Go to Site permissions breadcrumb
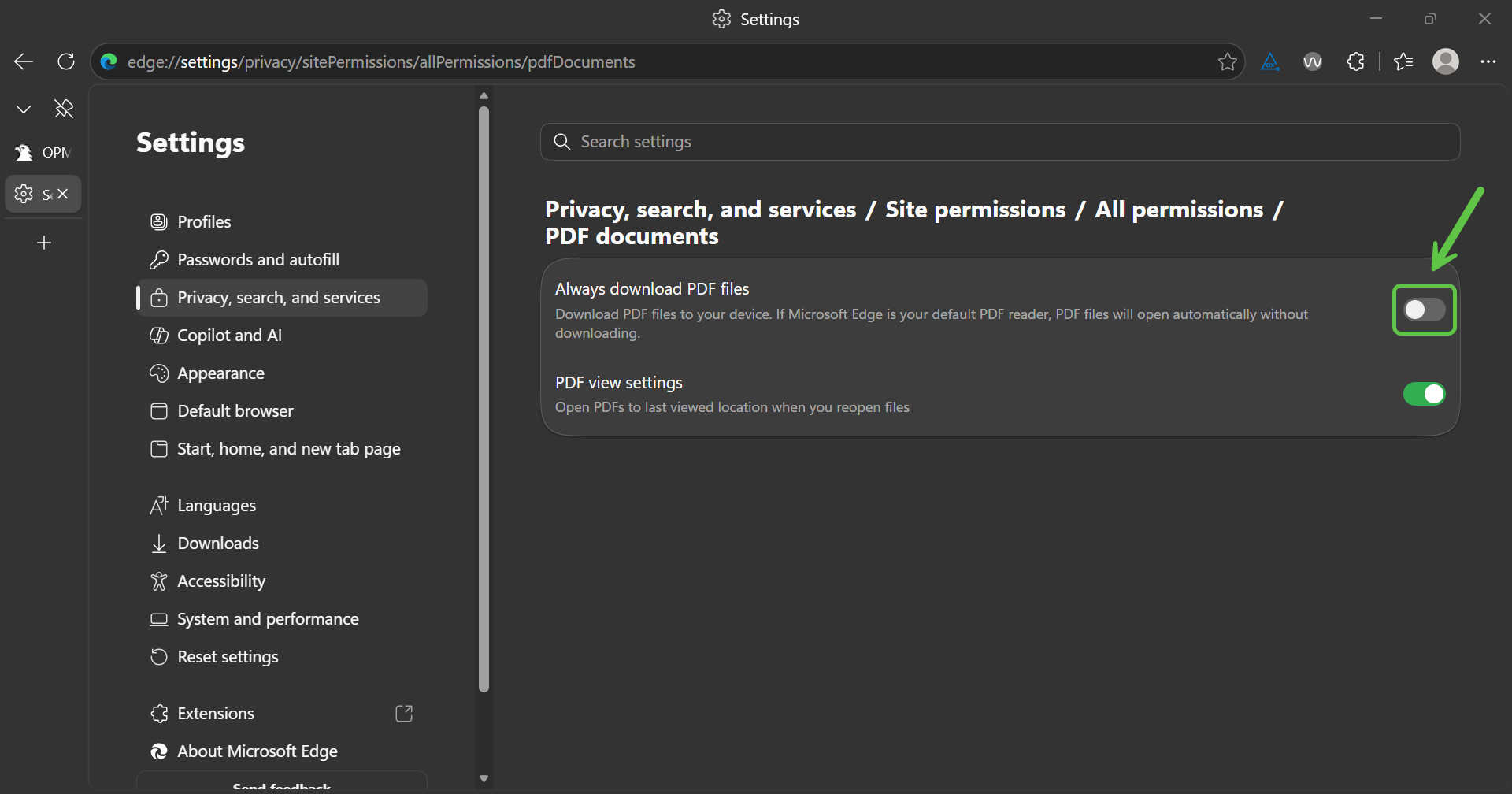The height and width of the screenshot is (794, 1512). [x=975, y=210]
